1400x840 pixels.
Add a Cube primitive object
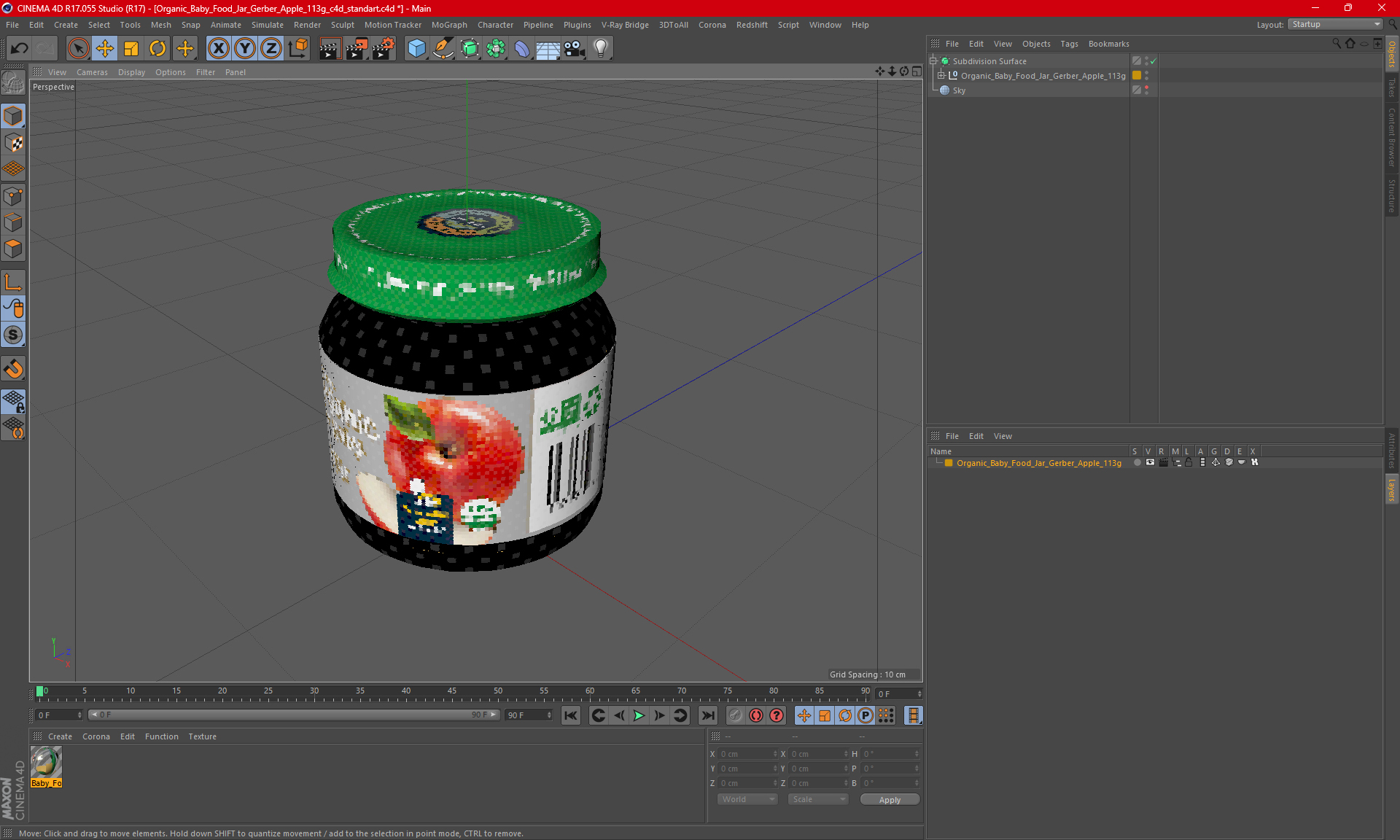416,49
